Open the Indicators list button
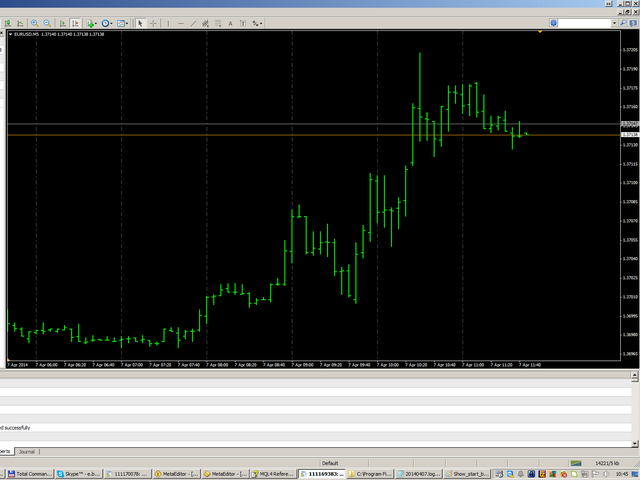Viewport: 640px width, 480px height. (x=89, y=23)
